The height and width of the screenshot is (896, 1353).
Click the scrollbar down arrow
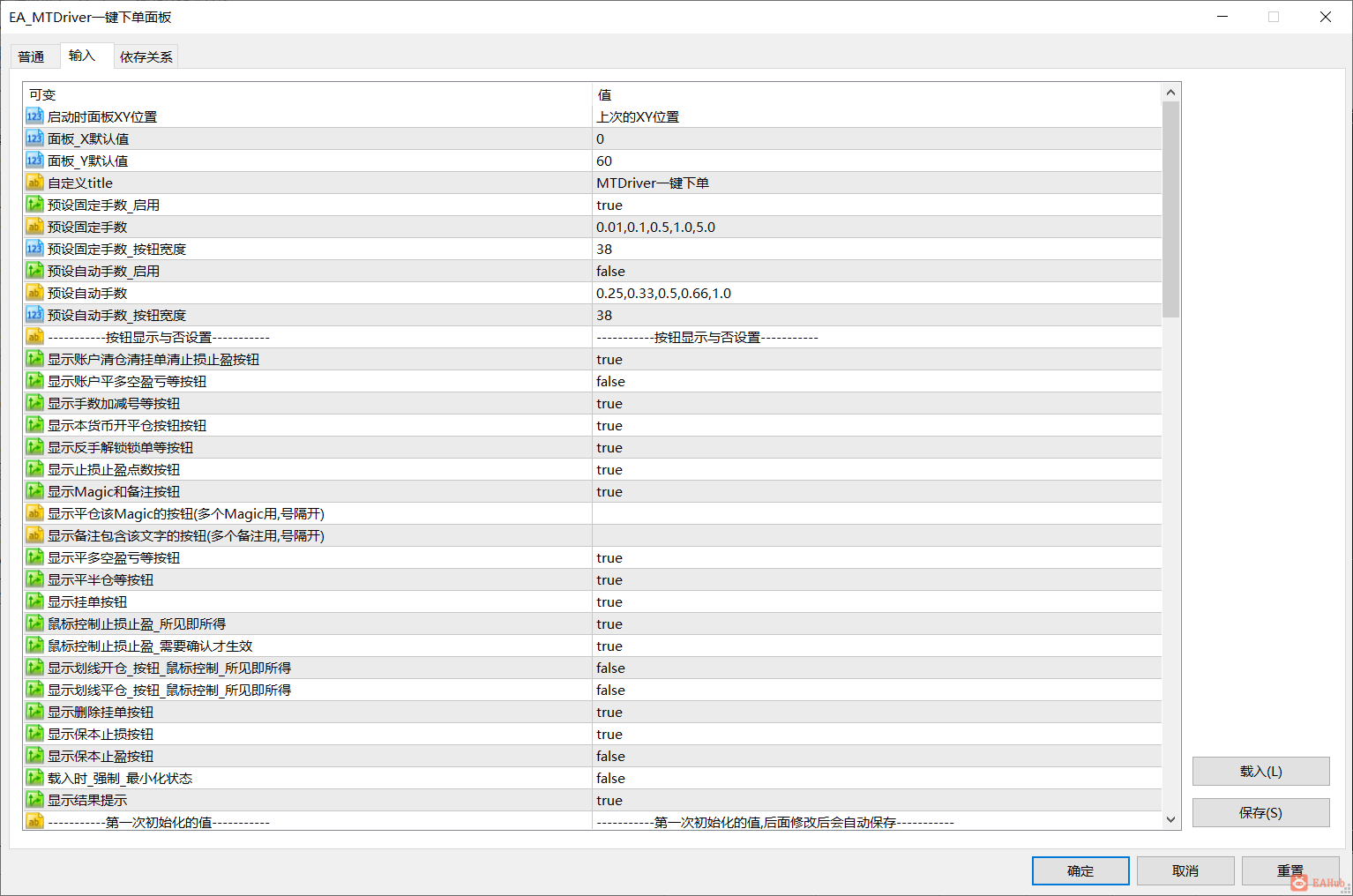pos(1170,819)
